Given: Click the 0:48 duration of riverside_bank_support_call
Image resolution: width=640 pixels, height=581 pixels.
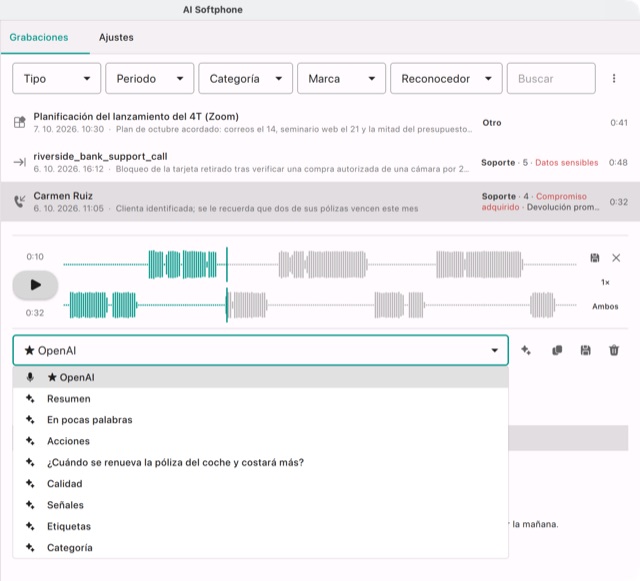Looking at the screenshot, I should 618,163.
